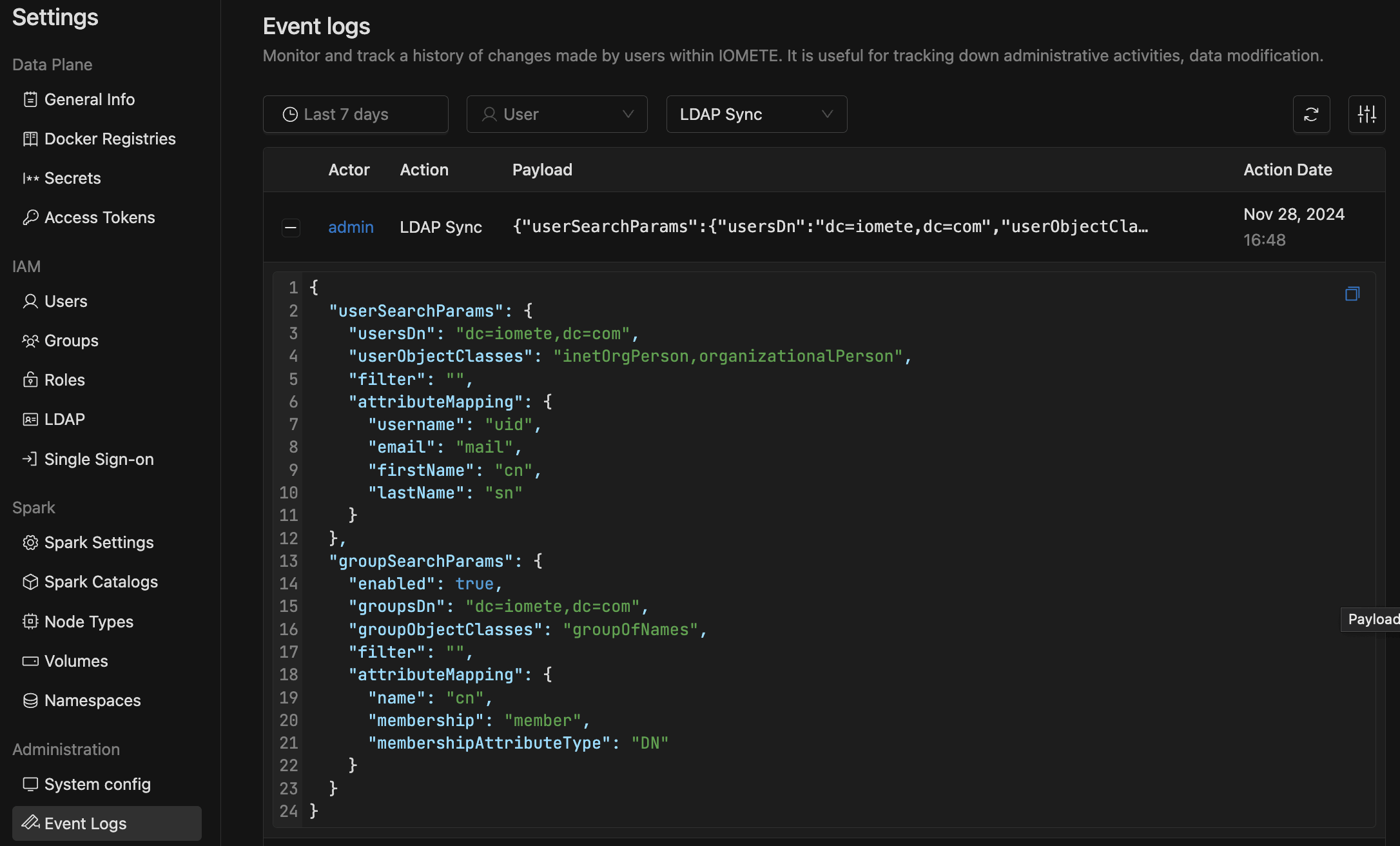
Task: Open the LDAP Sync action filter
Action: [x=757, y=114]
